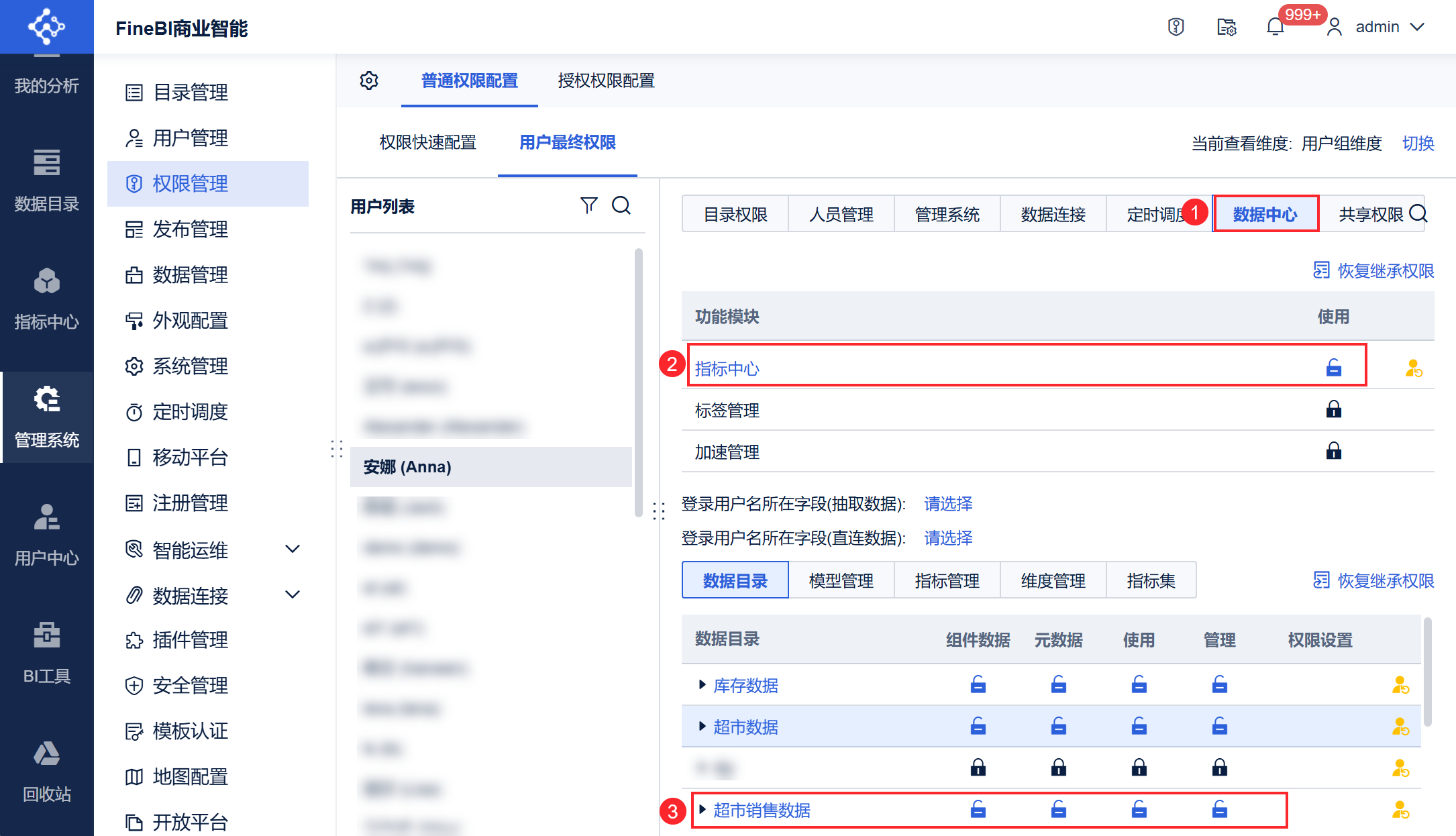Viewport: 1456px width, 836px height.
Task: Expand the 智能运维 menu
Action: (292, 550)
